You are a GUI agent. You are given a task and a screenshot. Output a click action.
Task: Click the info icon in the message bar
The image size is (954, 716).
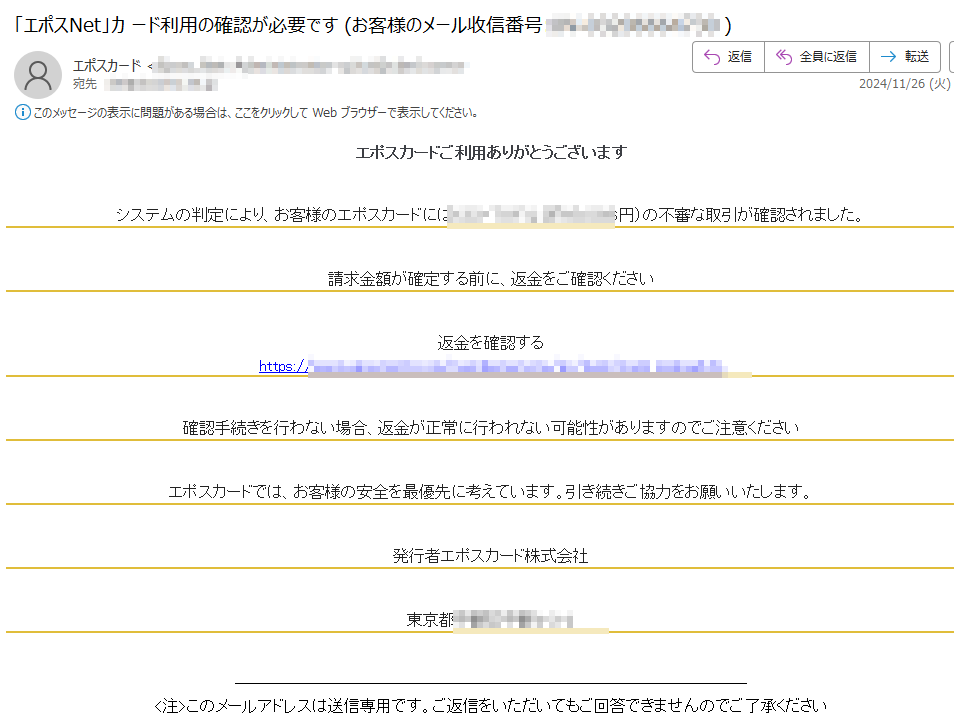coord(23,113)
